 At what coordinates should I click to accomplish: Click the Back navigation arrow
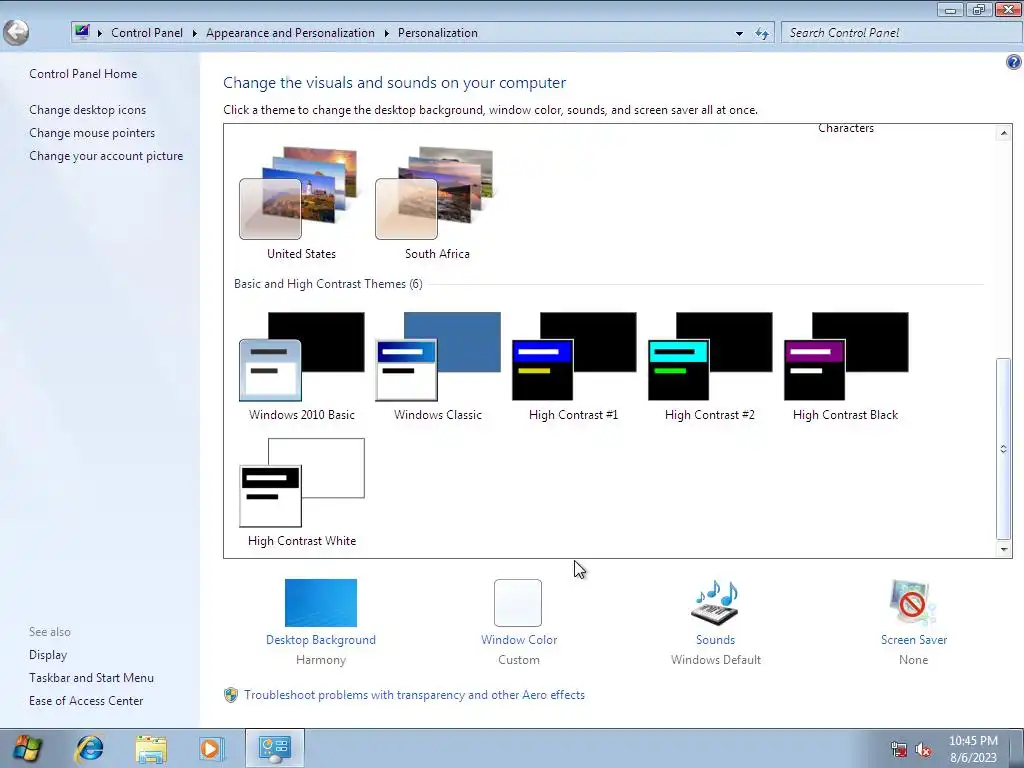click(16, 33)
